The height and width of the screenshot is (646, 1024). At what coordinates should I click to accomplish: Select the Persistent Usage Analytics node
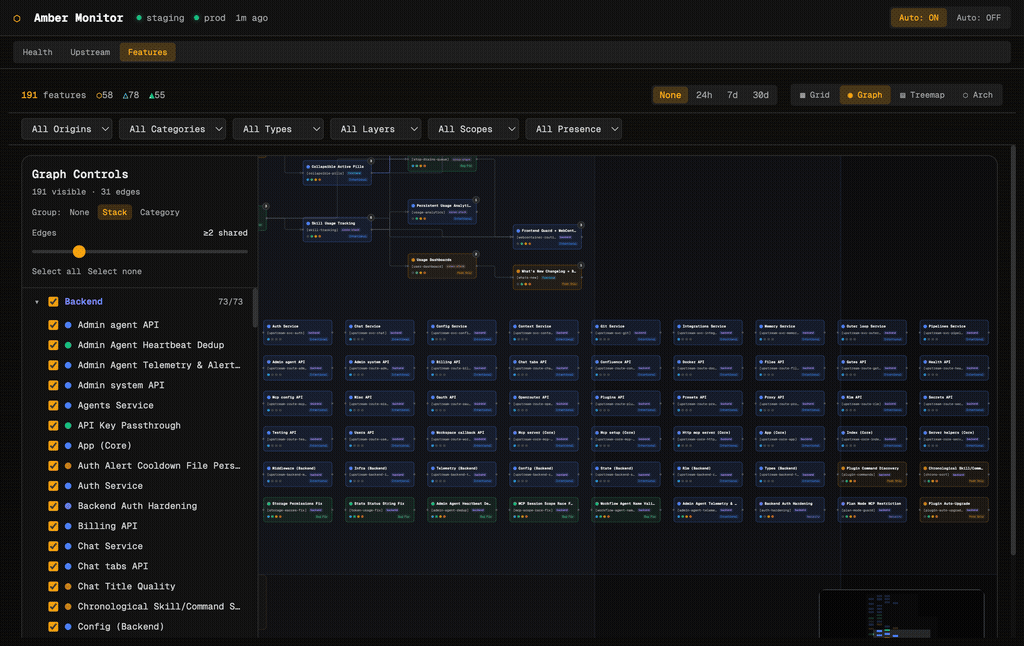tap(442, 212)
